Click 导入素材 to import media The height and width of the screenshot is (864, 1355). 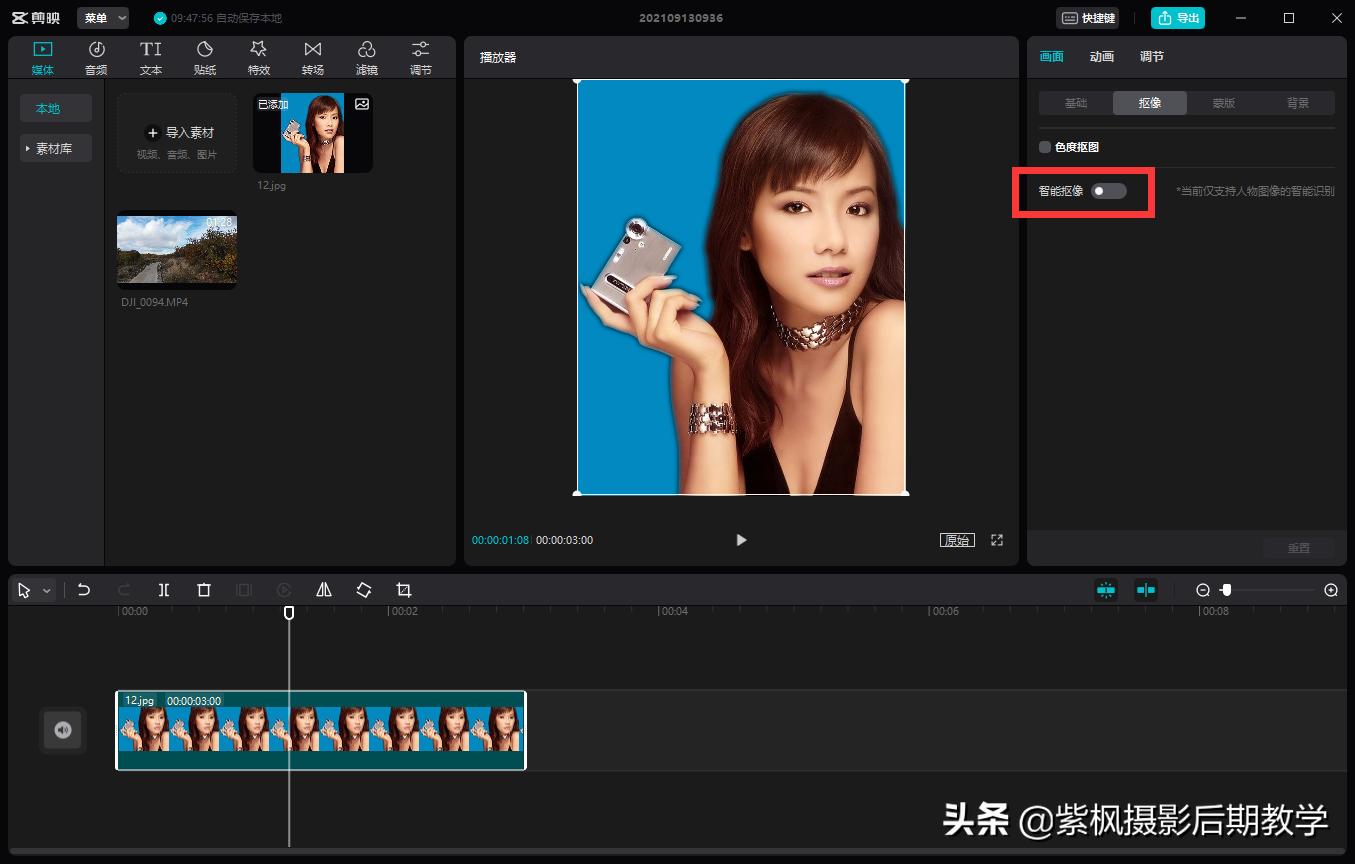tap(178, 133)
